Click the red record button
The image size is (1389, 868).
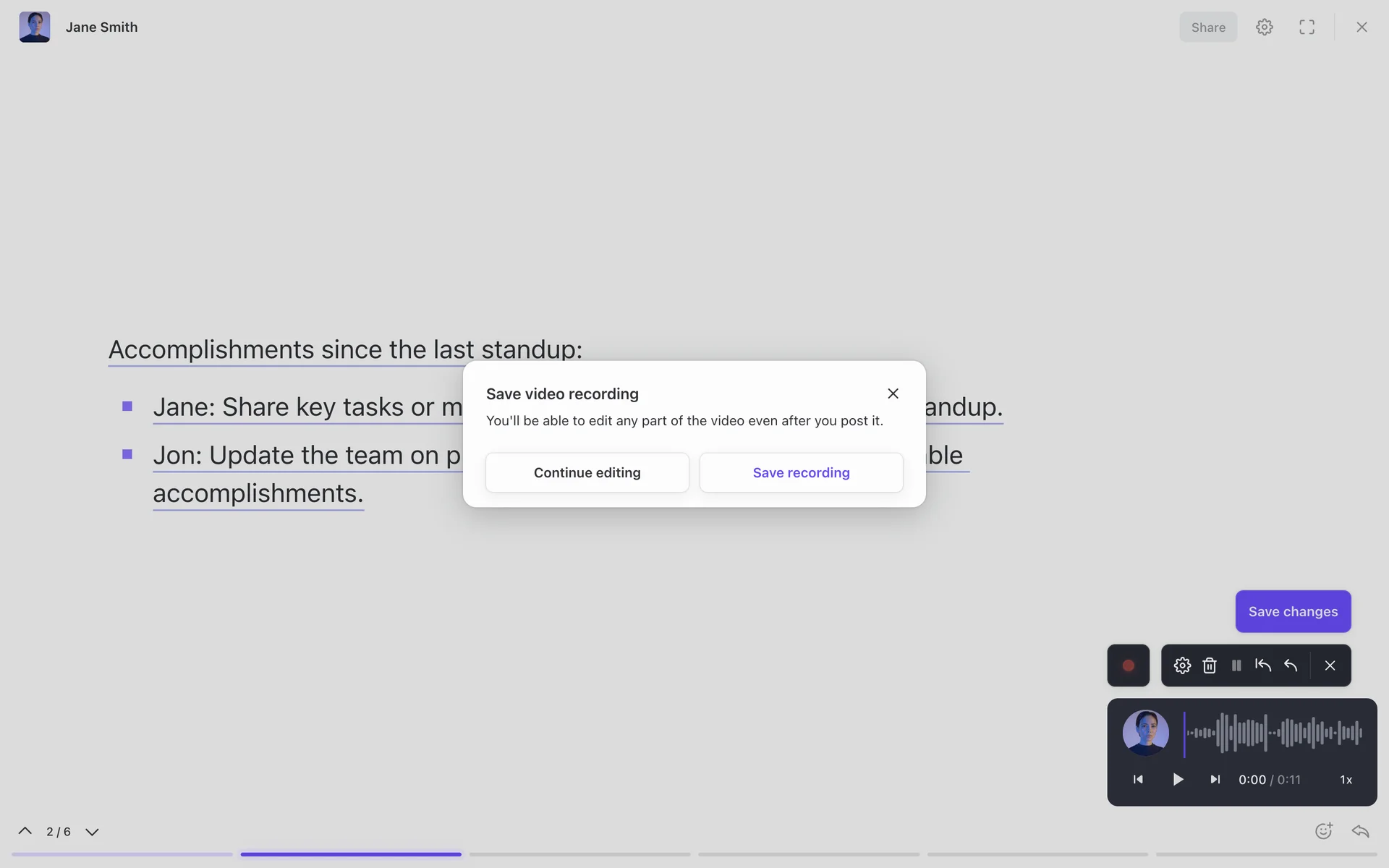[x=1128, y=665]
